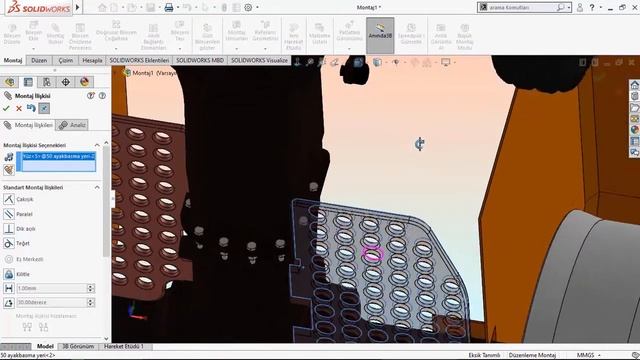This screenshot has height=360, width=640.
Task: Switch to the Model bottom tab
Action: click(x=45, y=346)
